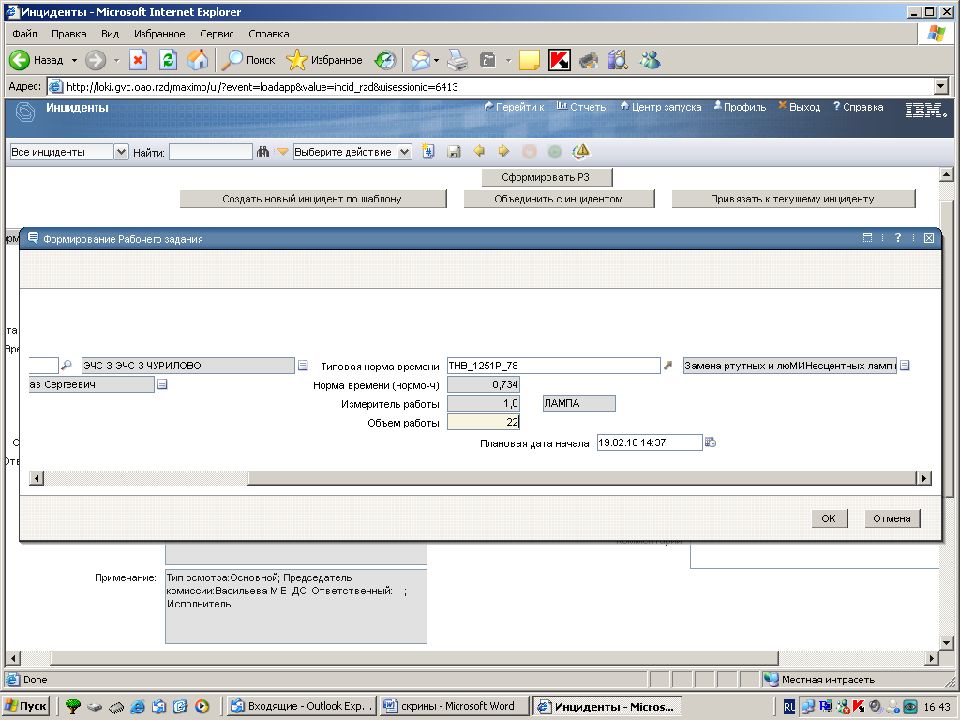This screenshot has width=960, height=720.
Task: Go to next record yellow arrow
Action: pyautogui.click(x=503, y=151)
